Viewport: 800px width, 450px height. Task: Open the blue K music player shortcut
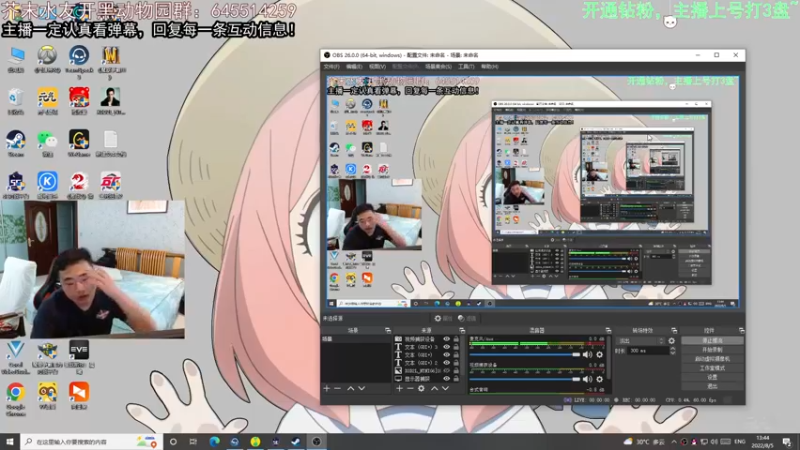pyautogui.click(x=47, y=185)
